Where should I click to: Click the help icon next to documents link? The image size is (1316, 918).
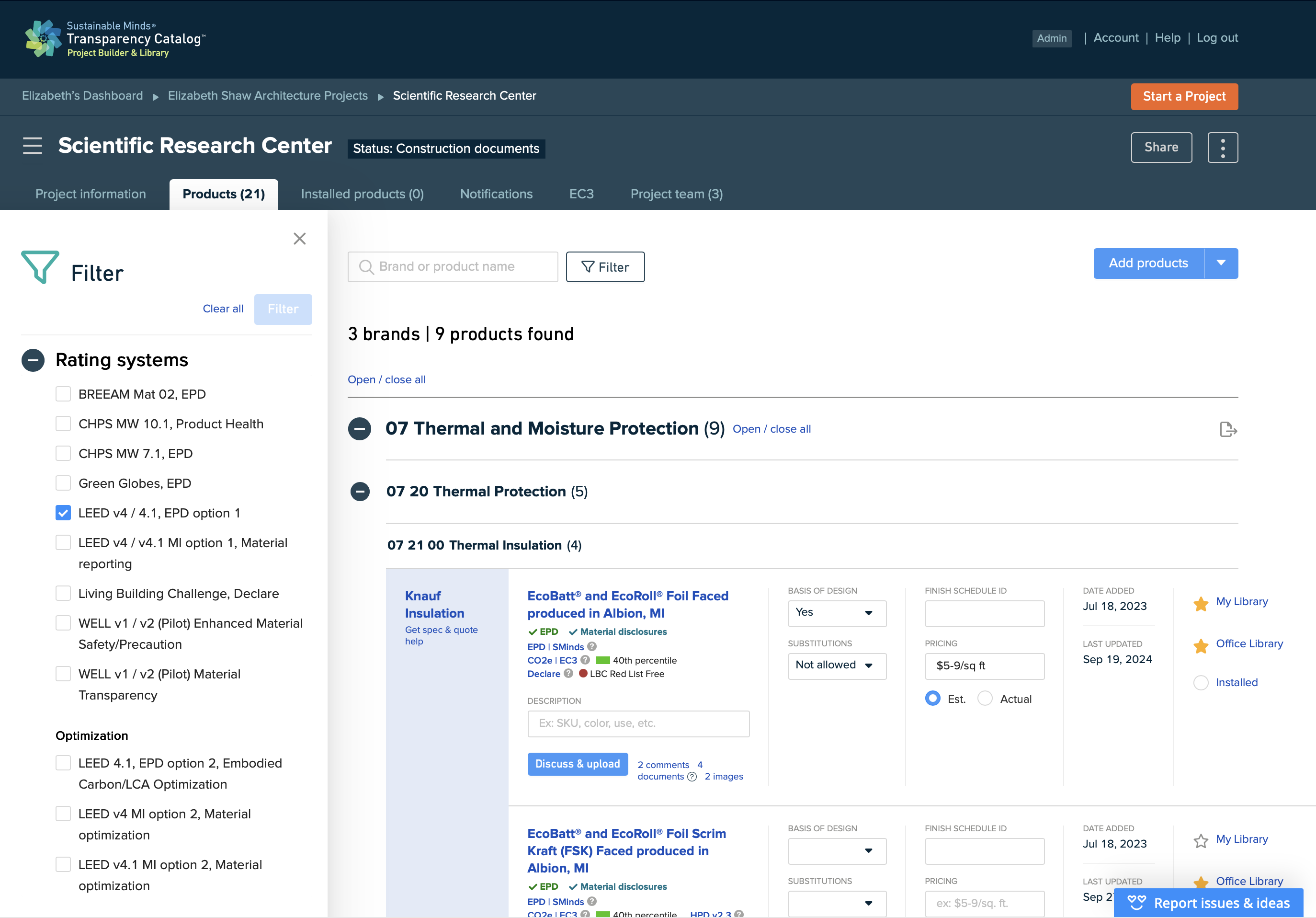tap(692, 776)
